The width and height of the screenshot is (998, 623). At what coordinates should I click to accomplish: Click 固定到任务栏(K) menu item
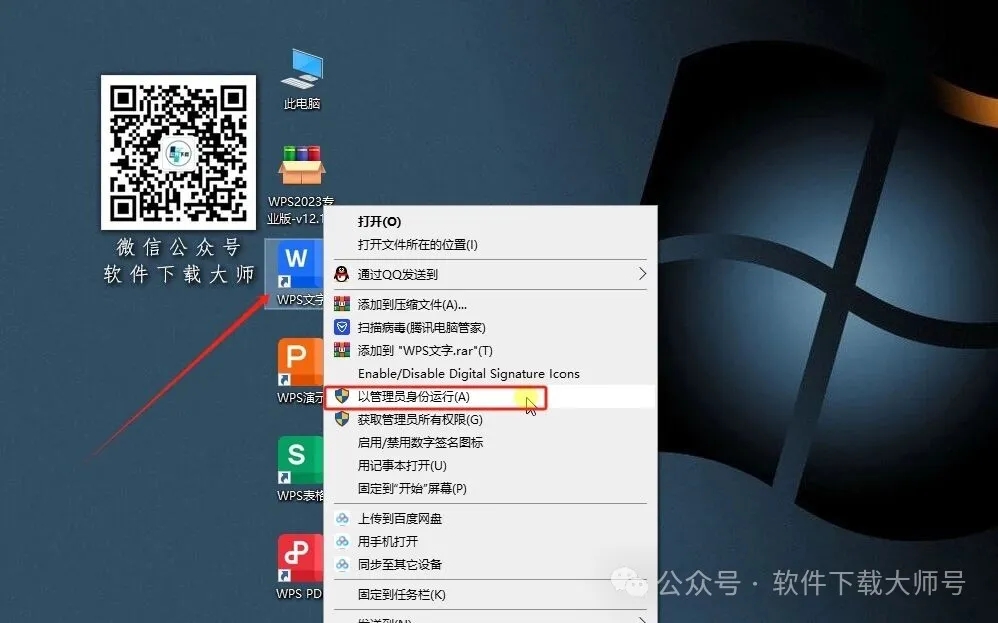pos(400,594)
